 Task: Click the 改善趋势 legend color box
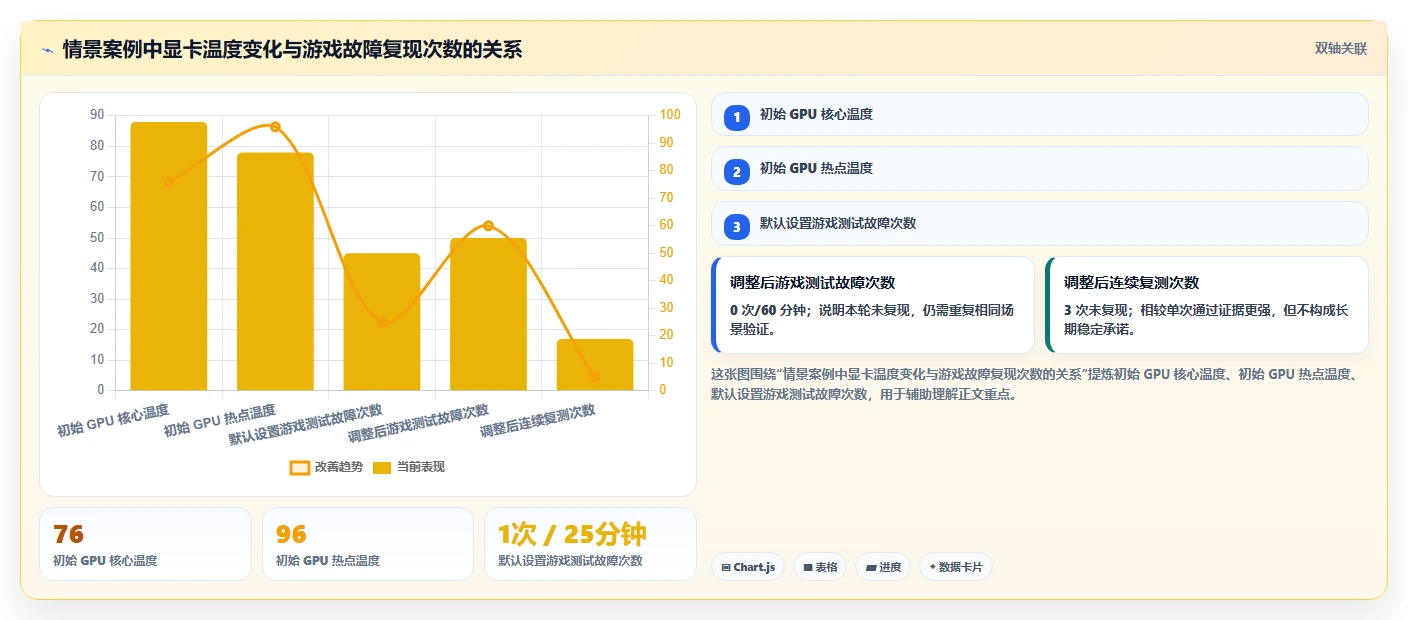click(x=300, y=467)
